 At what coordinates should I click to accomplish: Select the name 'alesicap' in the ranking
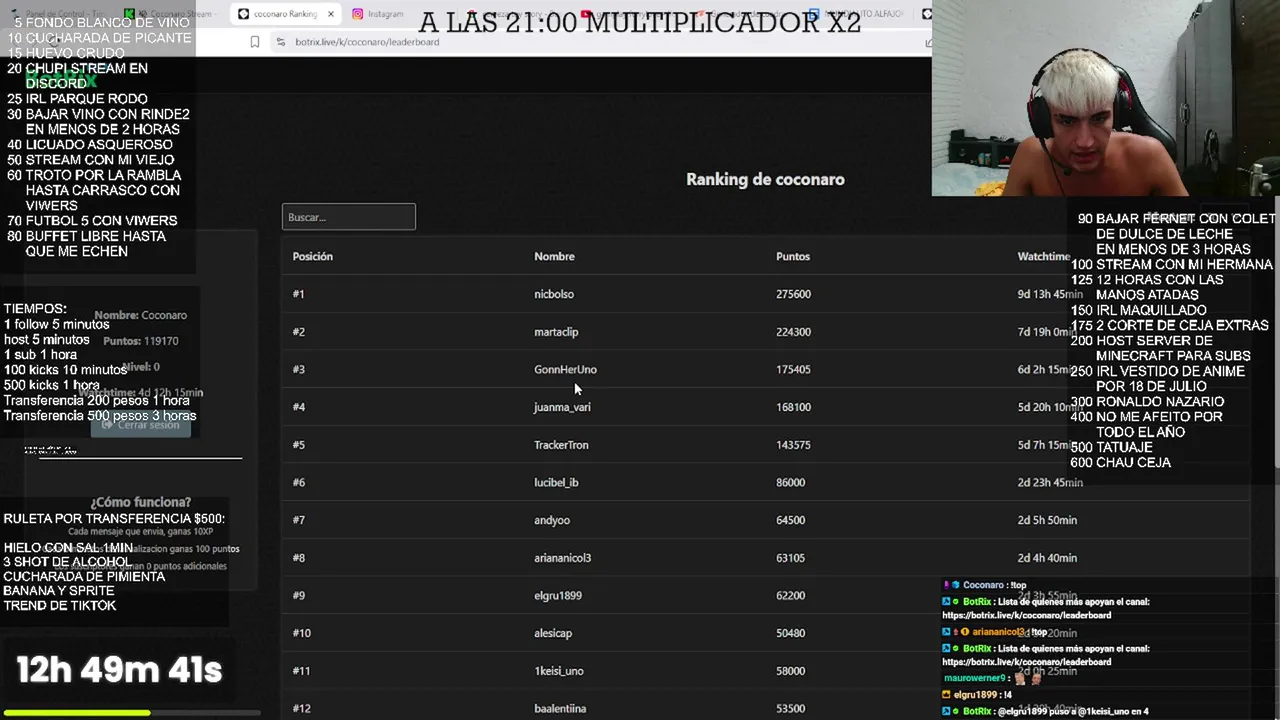553,633
